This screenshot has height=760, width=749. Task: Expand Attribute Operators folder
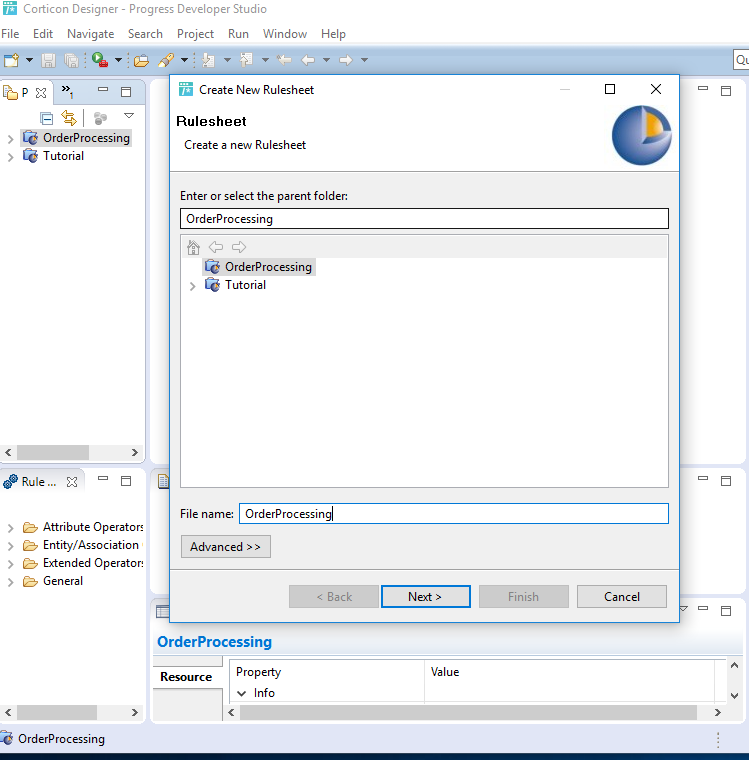pyautogui.click(x=10, y=528)
